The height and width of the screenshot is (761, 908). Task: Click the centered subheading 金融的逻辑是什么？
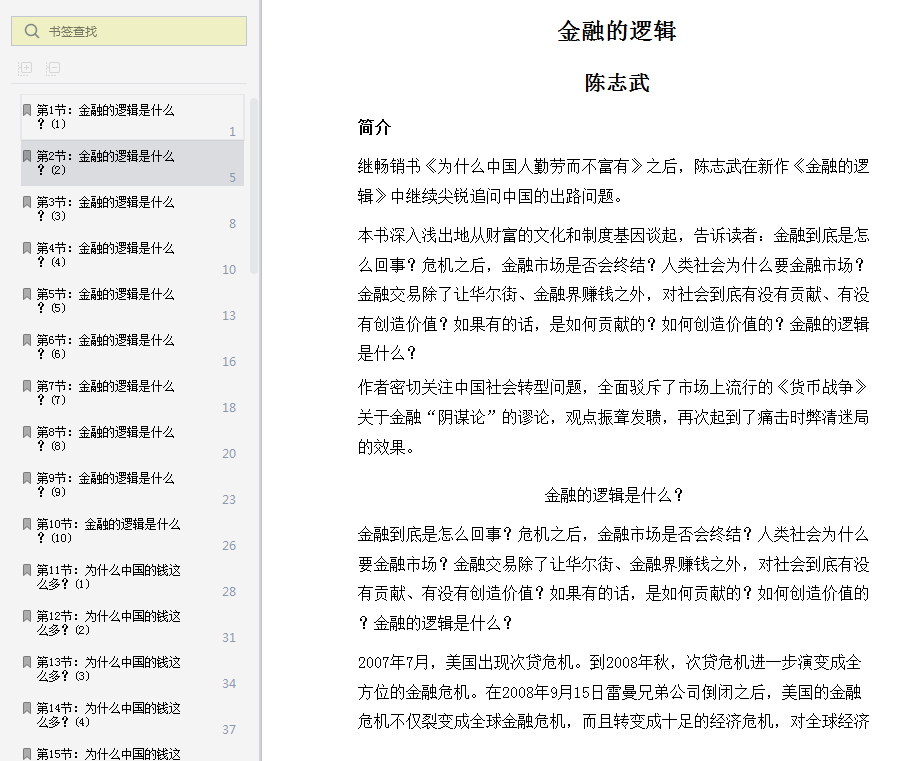coord(615,495)
